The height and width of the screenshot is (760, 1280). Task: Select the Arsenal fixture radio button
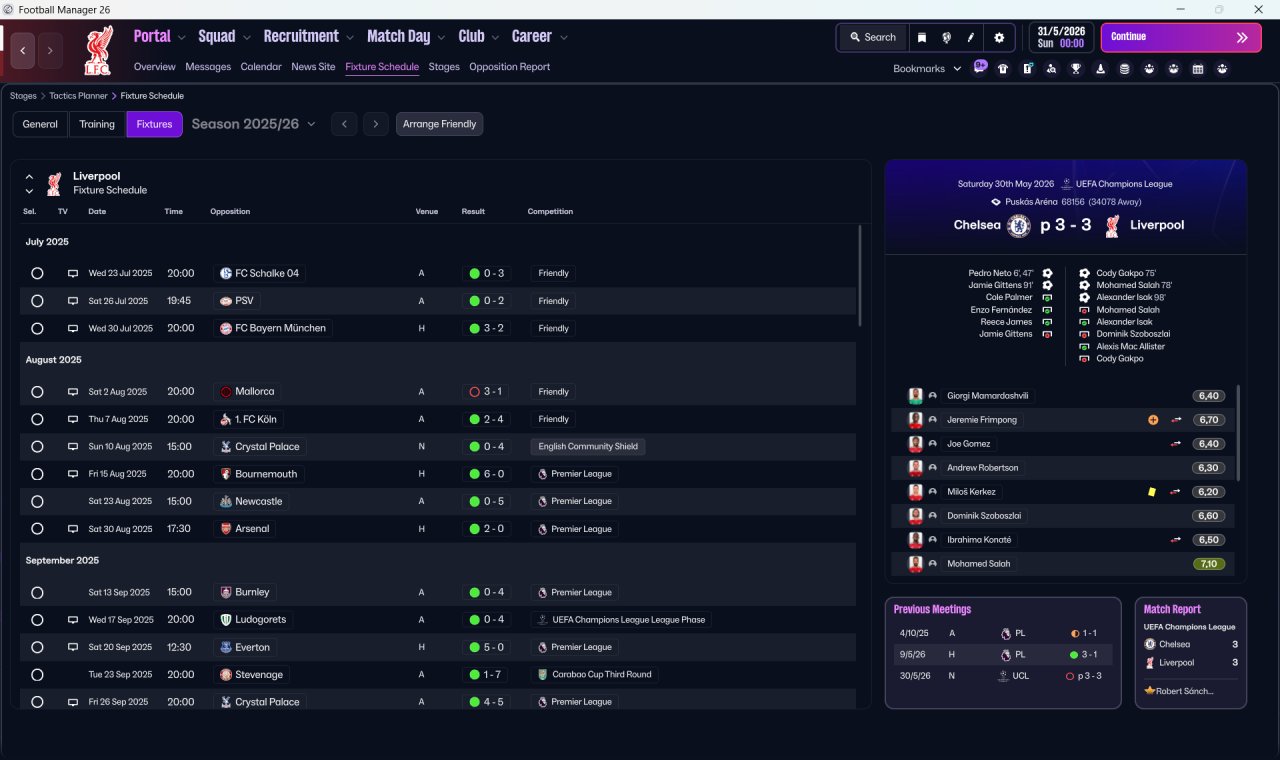(37, 529)
